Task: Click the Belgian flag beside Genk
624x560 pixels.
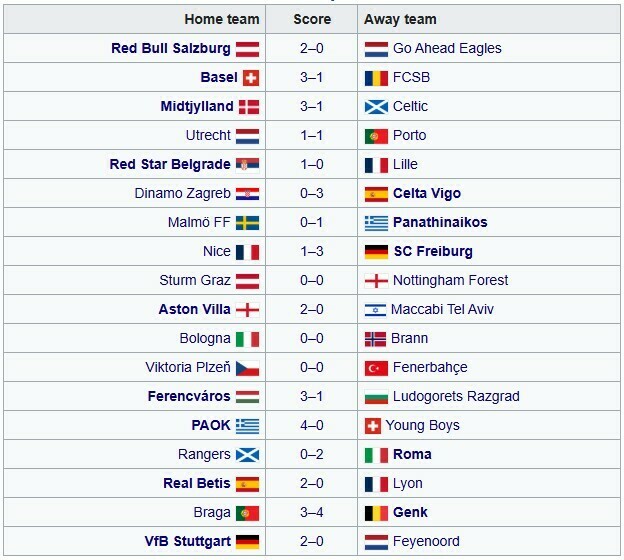Action: (x=376, y=512)
